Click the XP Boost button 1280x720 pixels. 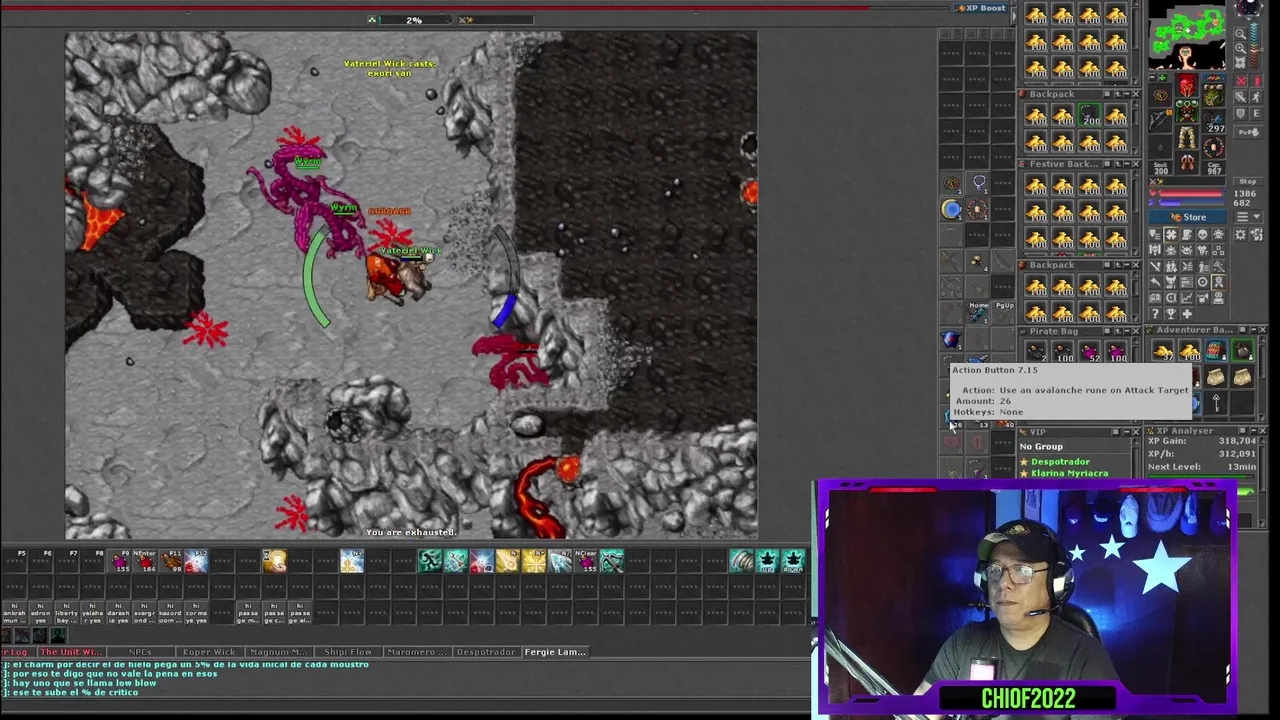[x=982, y=8]
